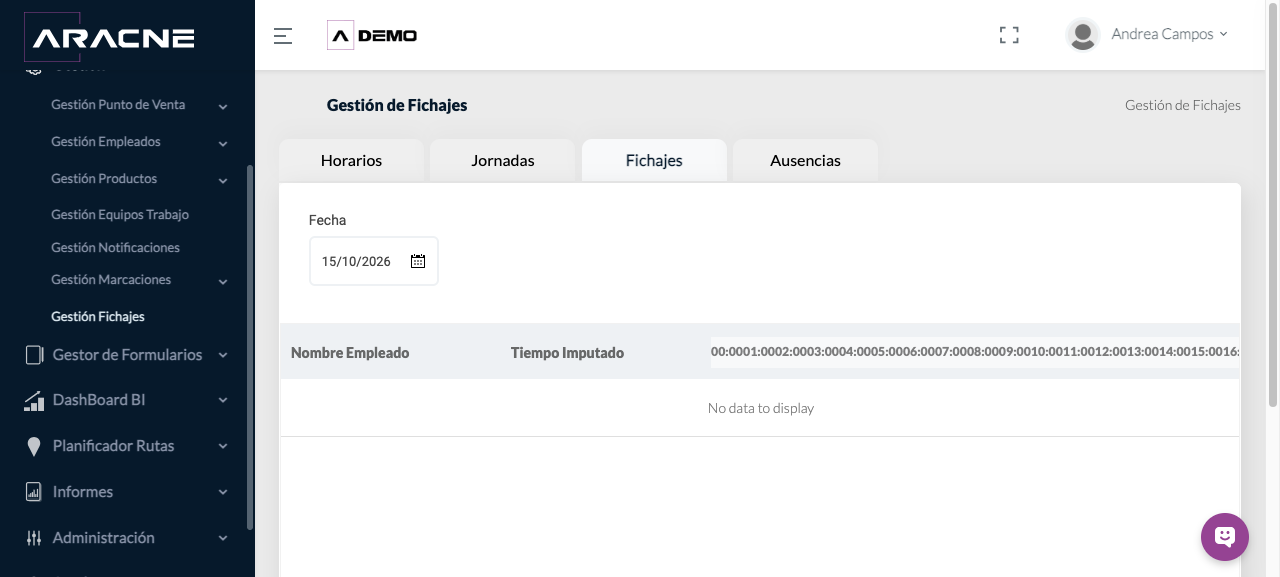This screenshot has width=1280, height=577.
Task: Open Gestor de Formularios section
Action: click(127, 355)
